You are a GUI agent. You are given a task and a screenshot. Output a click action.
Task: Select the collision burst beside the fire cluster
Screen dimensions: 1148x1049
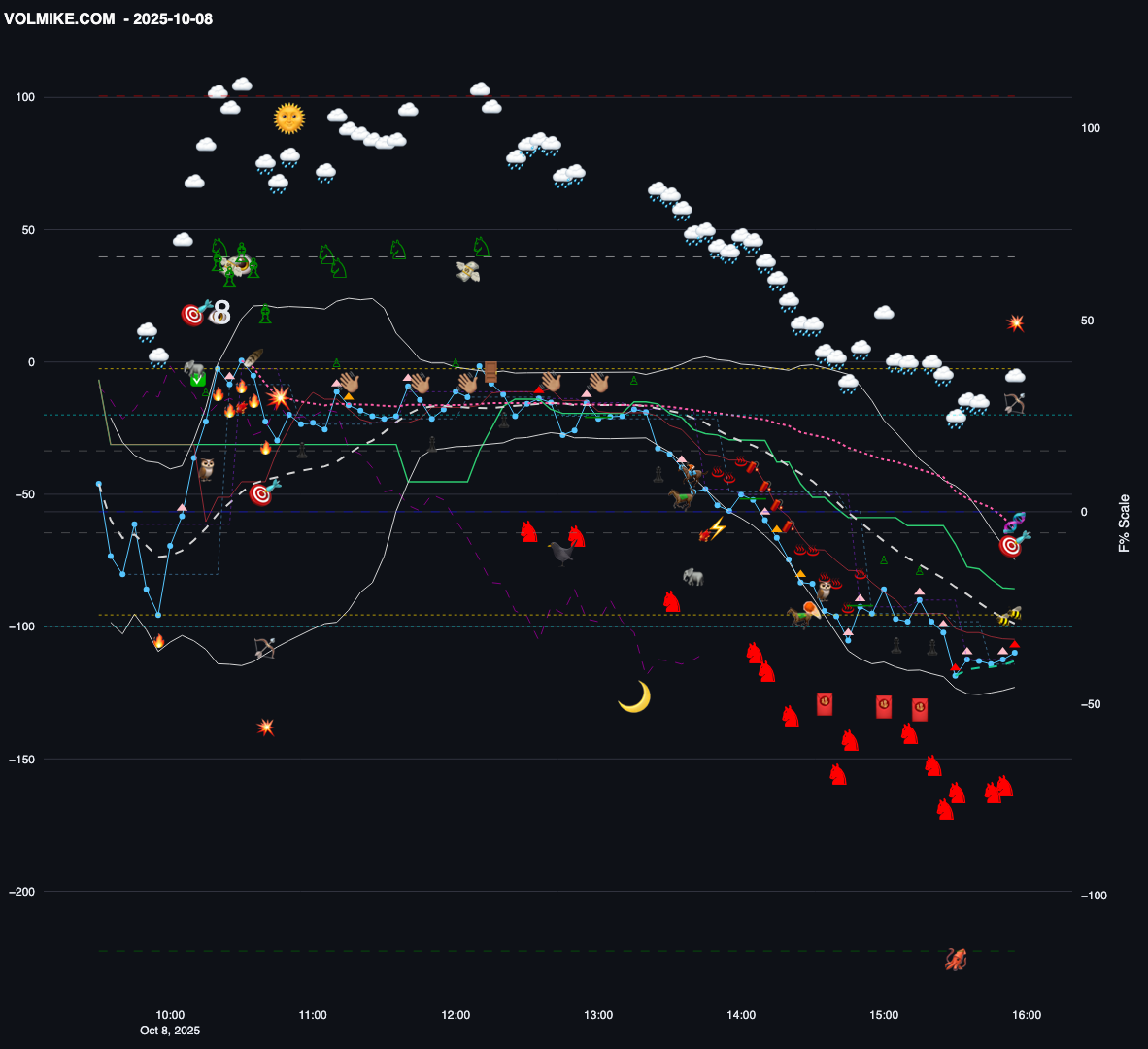pyautogui.click(x=278, y=398)
